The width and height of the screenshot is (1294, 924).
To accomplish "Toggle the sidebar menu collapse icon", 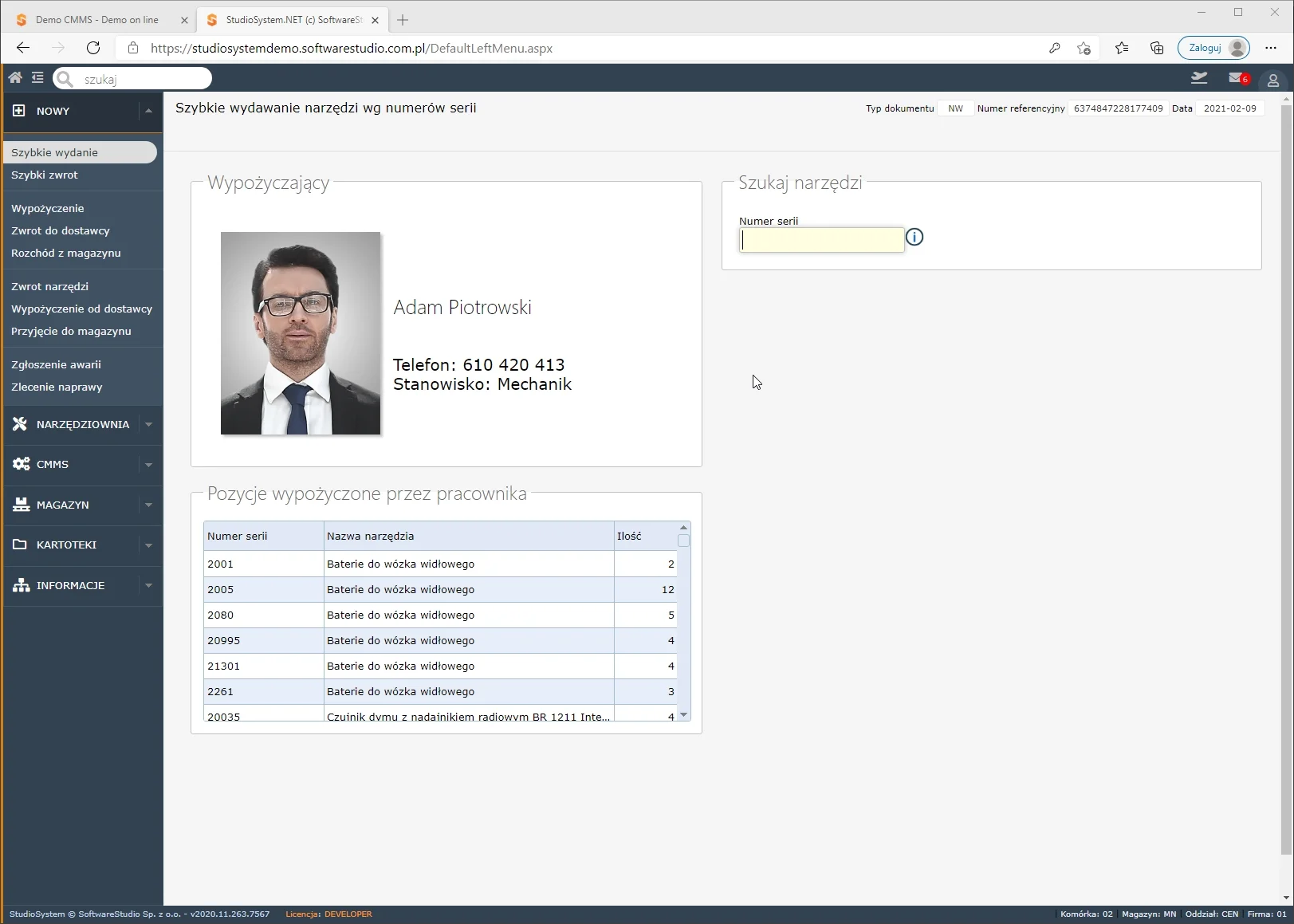I will (37, 78).
